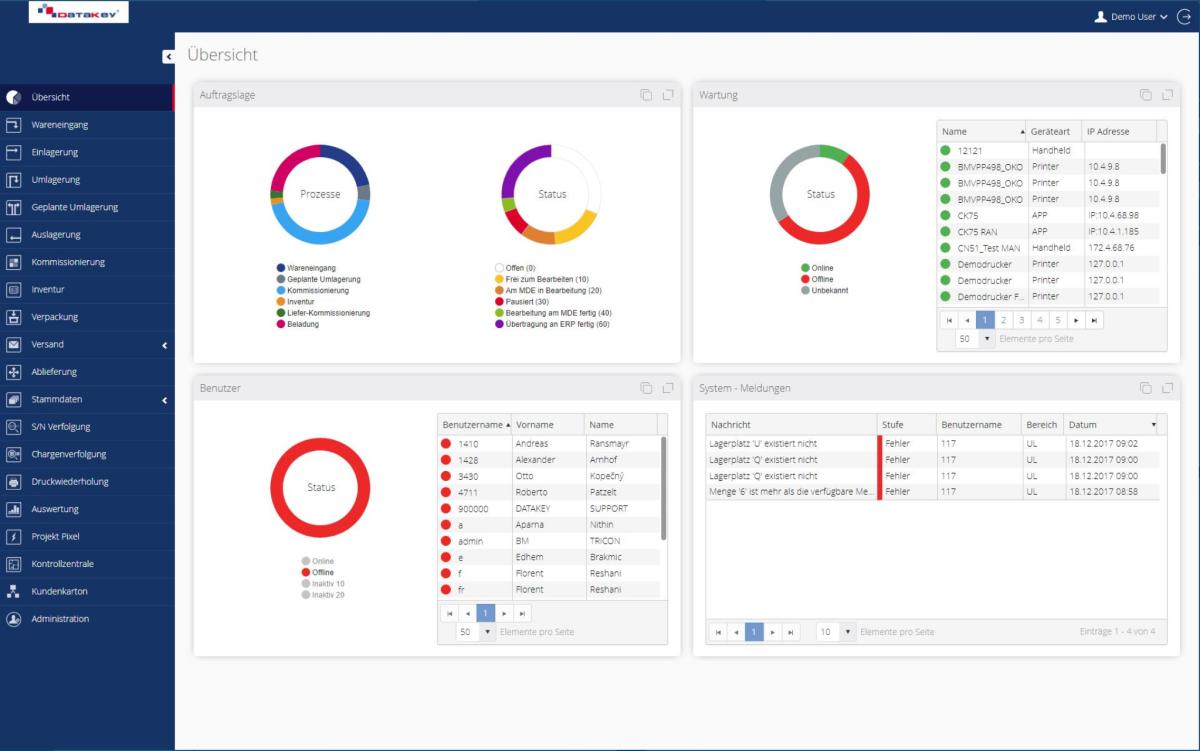Screen dimensions: 1200x751
Task: Click the Chargenverfolgung sidebar icon
Action: point(14,454)
